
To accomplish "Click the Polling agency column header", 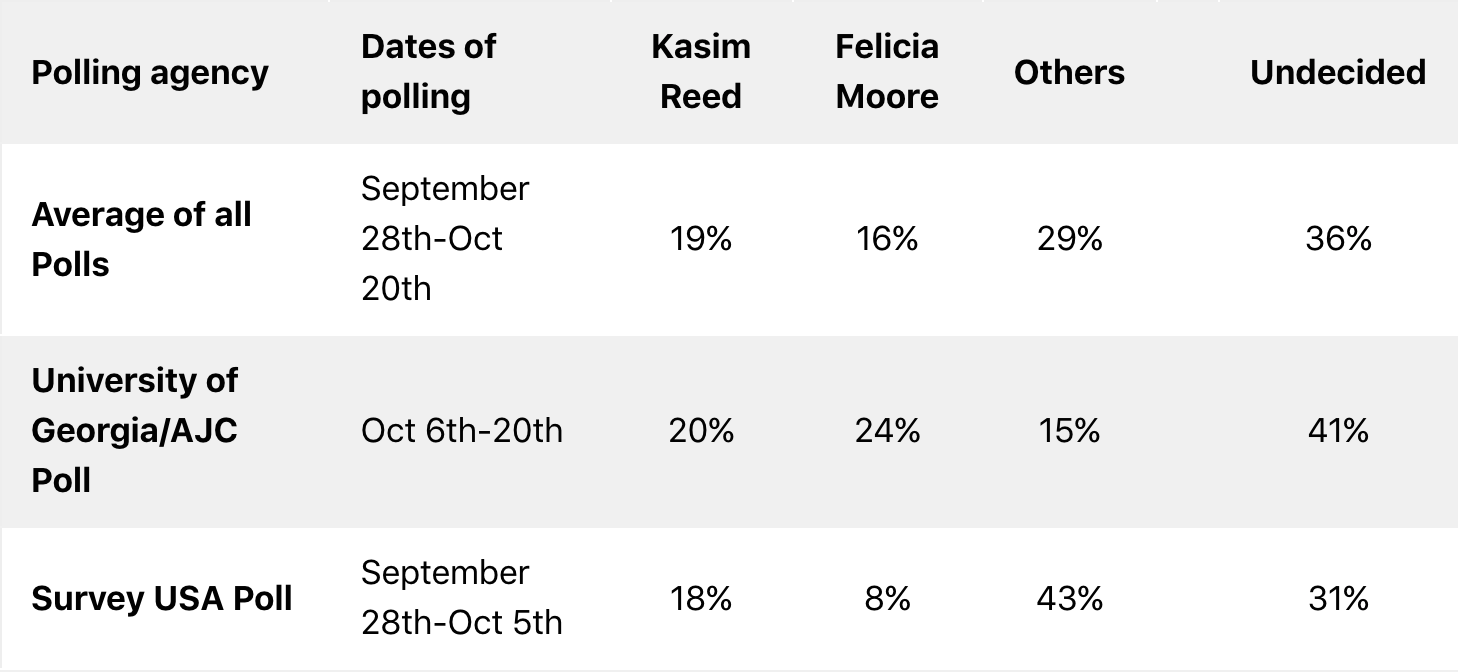I will point(150,72).
